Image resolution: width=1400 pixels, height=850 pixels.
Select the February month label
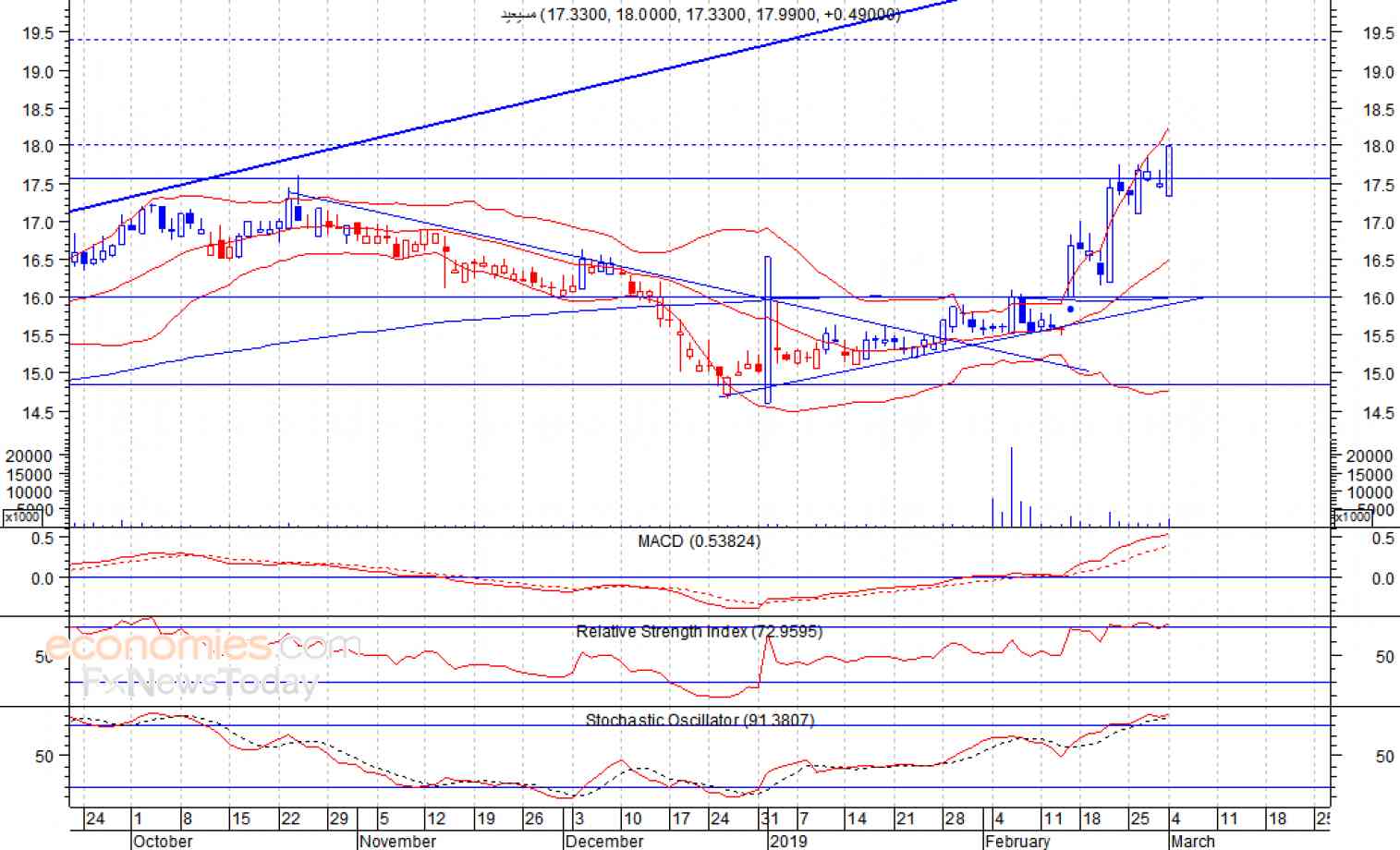[x=1017, y=841]
